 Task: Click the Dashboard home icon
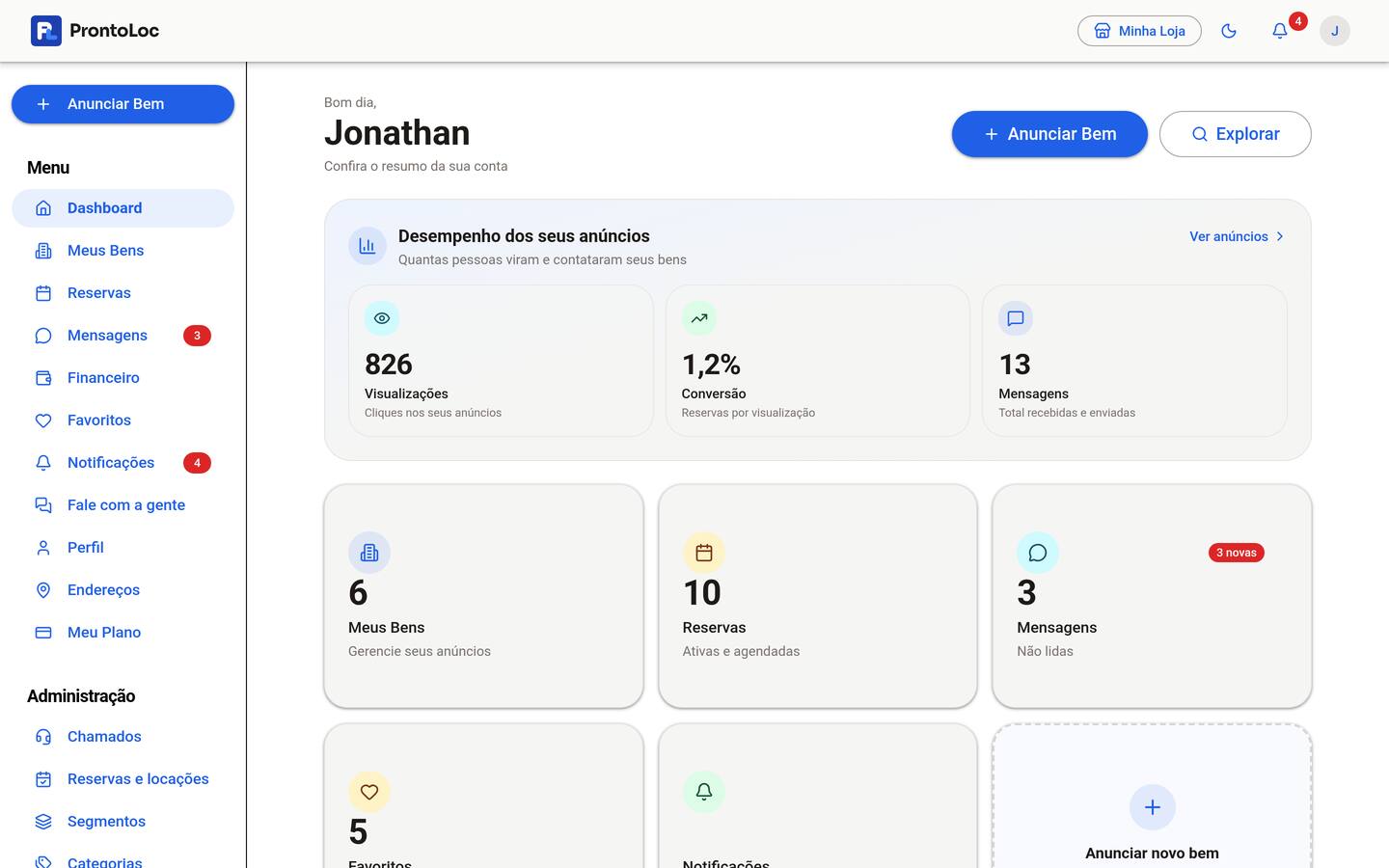pos(43,208)
